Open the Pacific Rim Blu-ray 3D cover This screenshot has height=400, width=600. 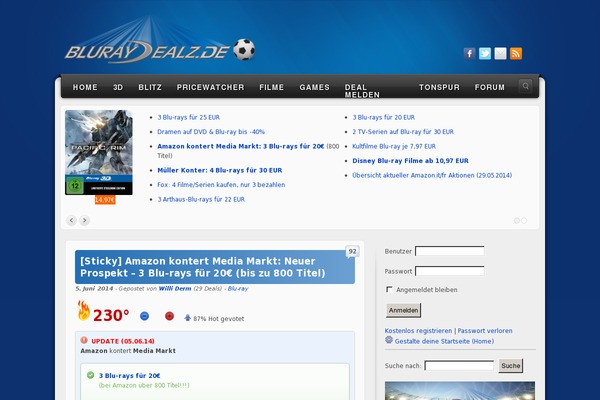coord(99,152)
